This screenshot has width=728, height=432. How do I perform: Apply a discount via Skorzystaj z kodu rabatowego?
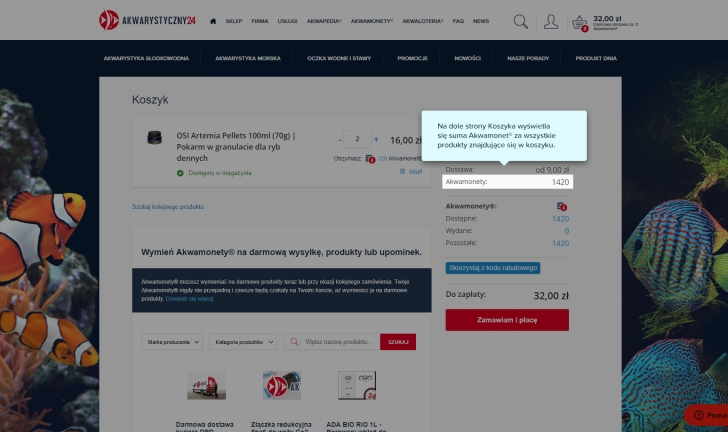493,268
